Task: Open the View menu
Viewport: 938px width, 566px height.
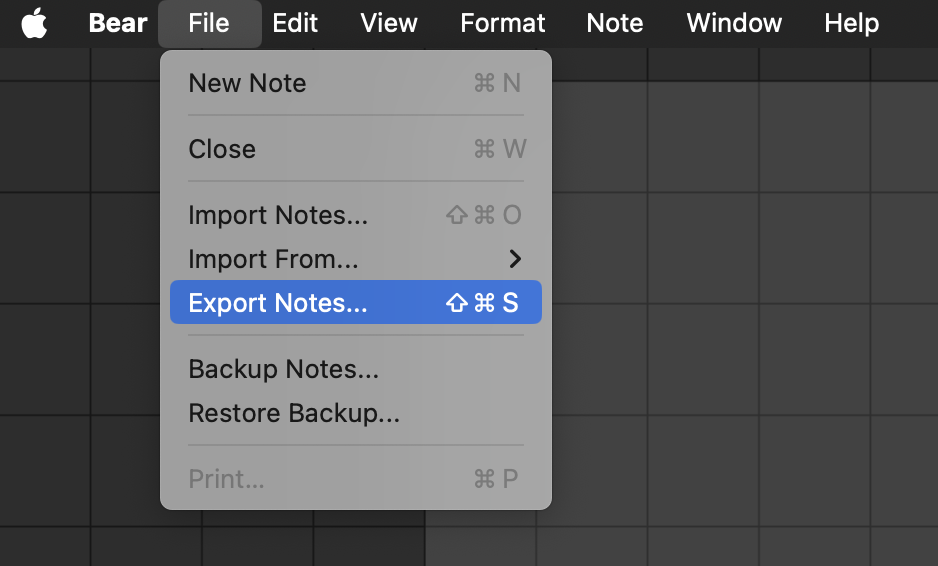Action: click(x=389, y=23)
